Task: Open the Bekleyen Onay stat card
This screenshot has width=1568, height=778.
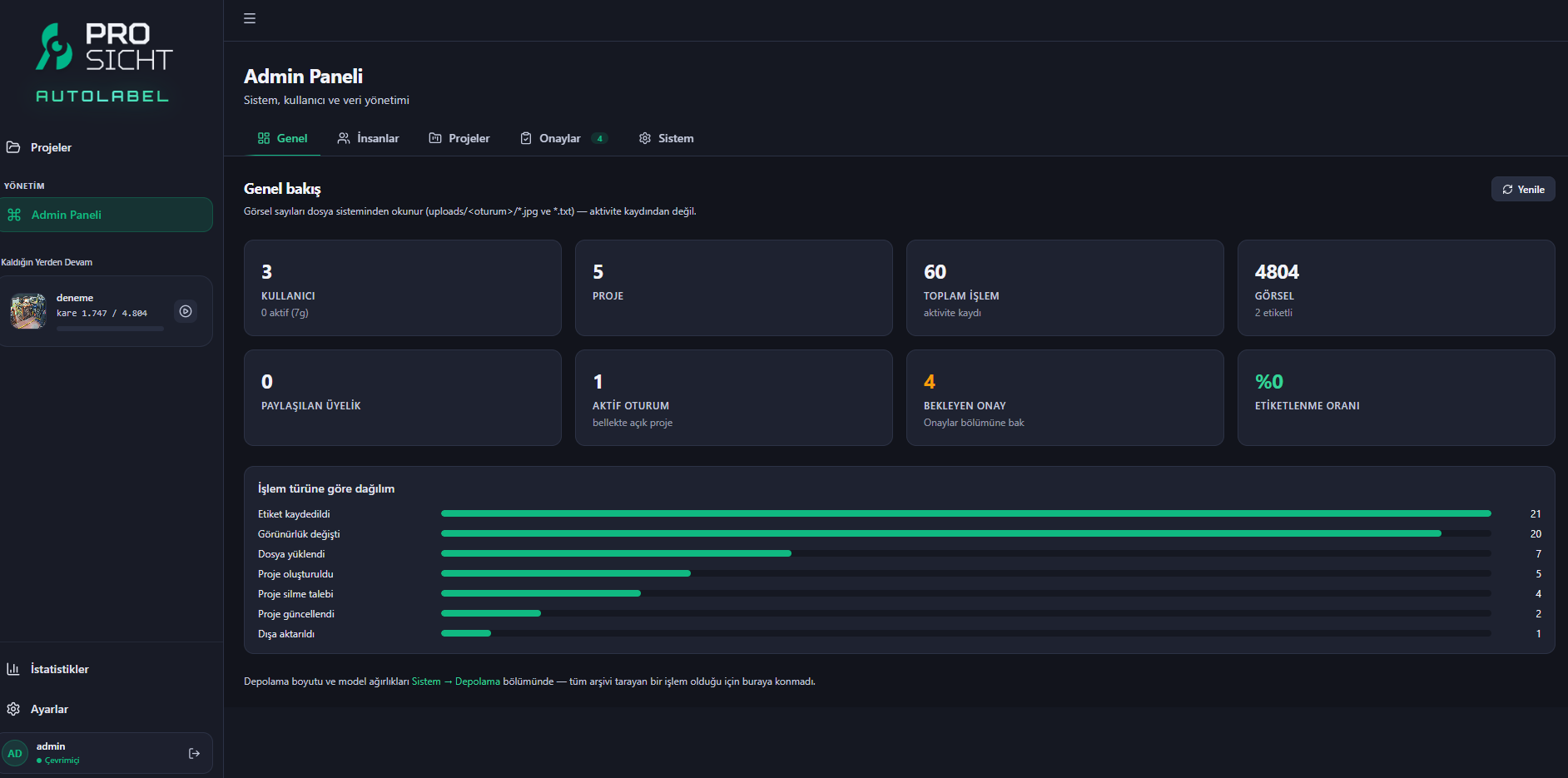Action: point(1064,398)
